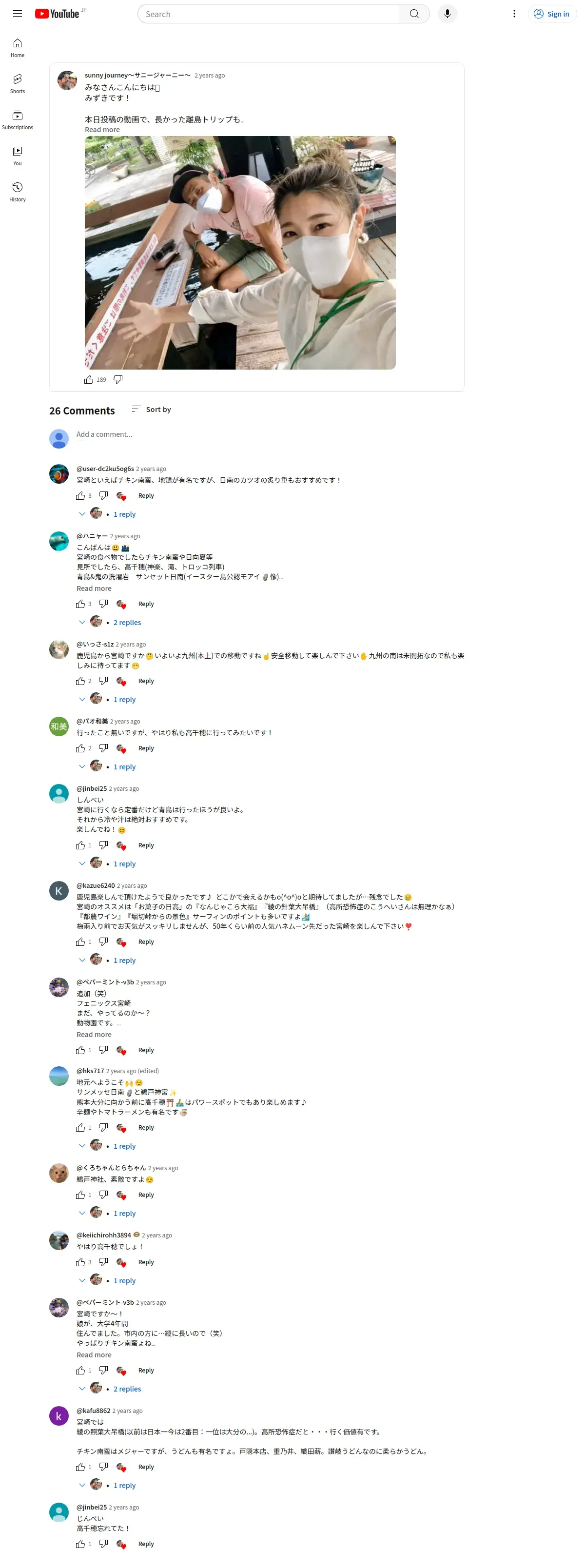The height and width of the screenshot is (1568, 585).
Task: Go to Home in sidebar
Action: click(18, 48)
